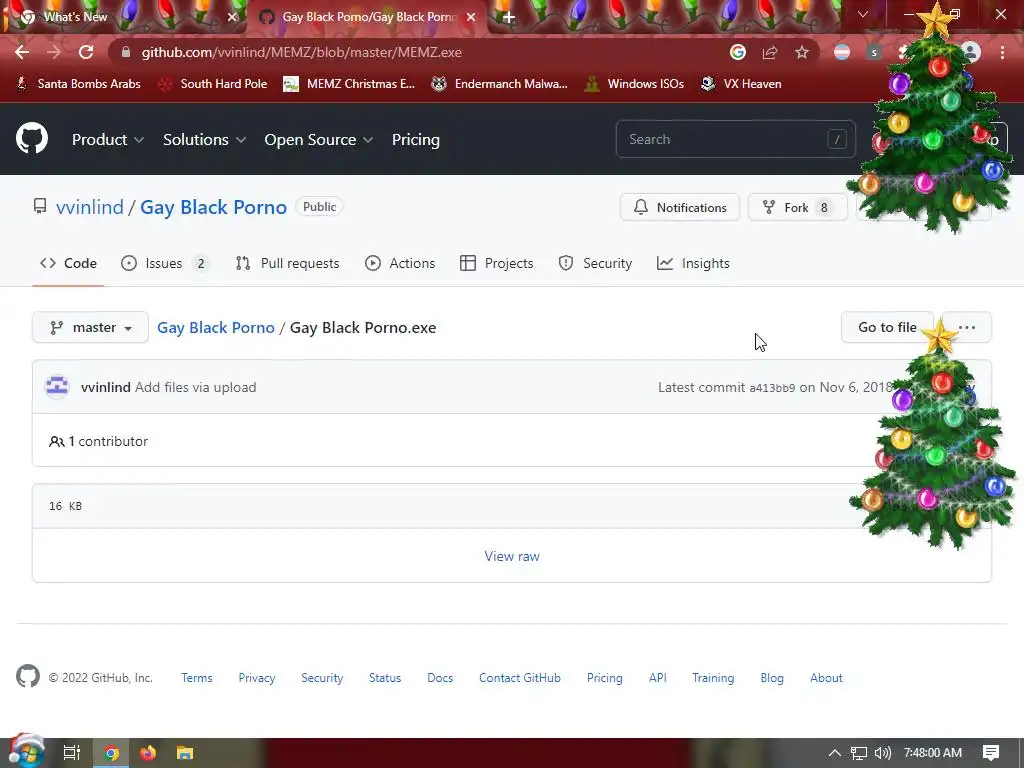Open Contact GitHub footer link
1024x768 pixels.
point(520,678)
